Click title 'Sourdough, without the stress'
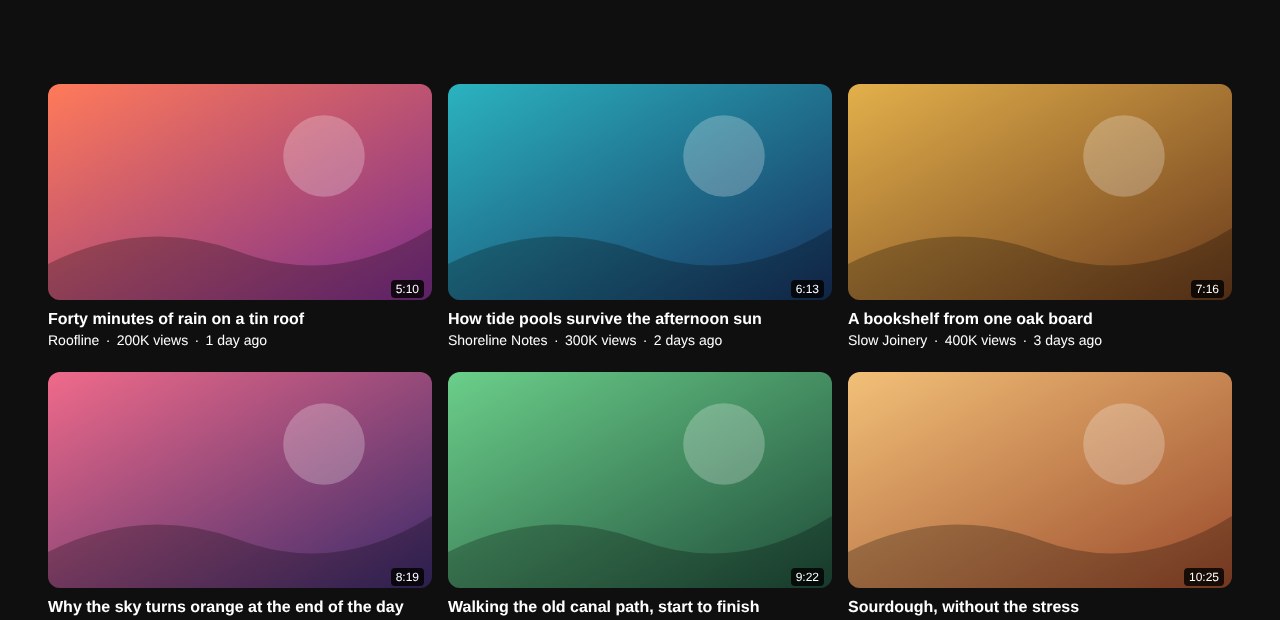 (x=964, y=607)
